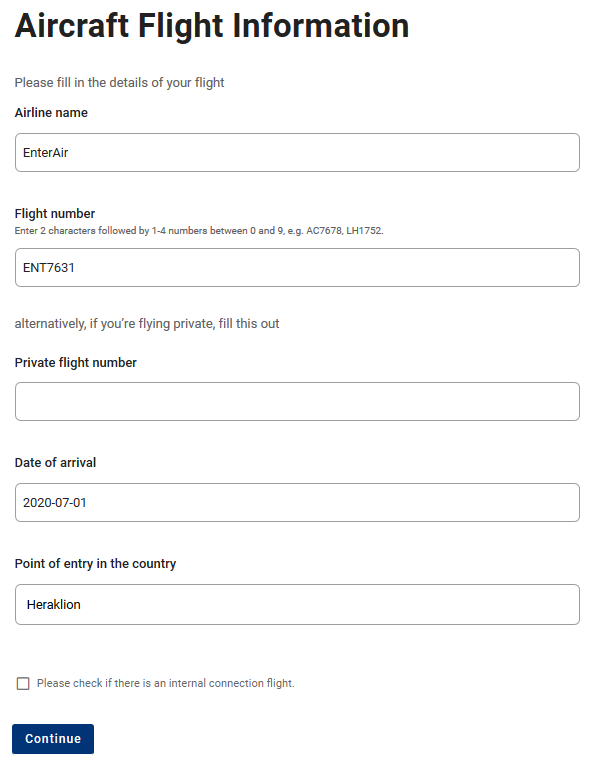Click into the Flight number field
The width and height of the screenshot is (614, 767).
point(297,268)
